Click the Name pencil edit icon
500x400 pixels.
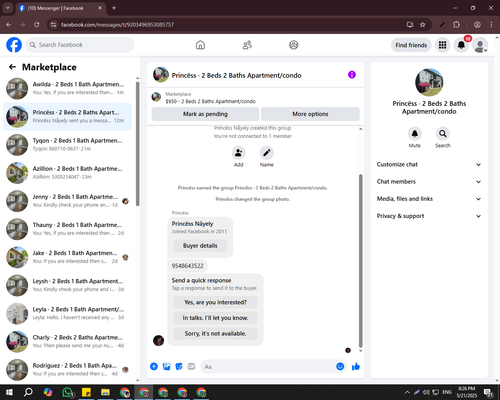[267, 153]
